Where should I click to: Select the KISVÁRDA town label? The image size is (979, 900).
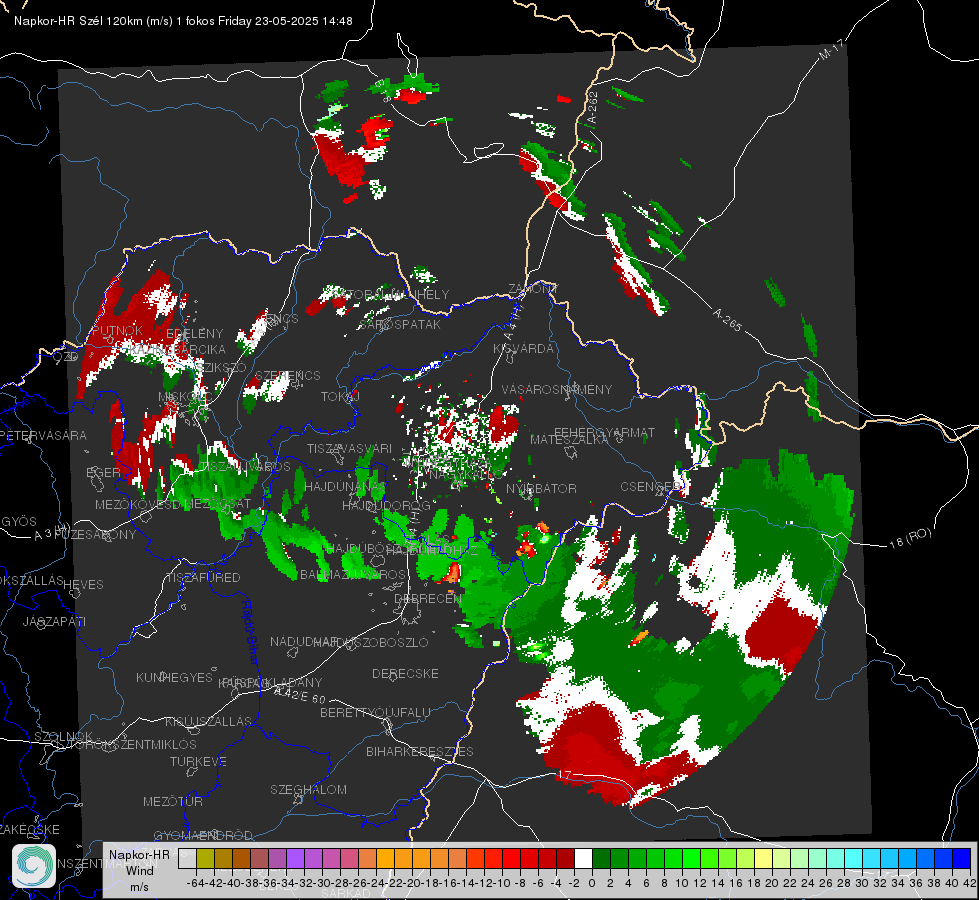(x=523, y=349)
